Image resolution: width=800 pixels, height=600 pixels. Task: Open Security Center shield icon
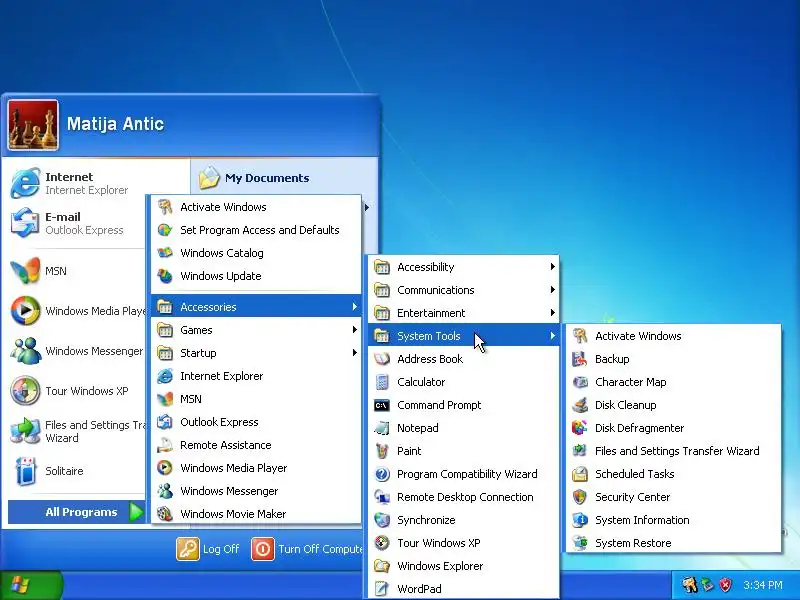tap(580, 497)
